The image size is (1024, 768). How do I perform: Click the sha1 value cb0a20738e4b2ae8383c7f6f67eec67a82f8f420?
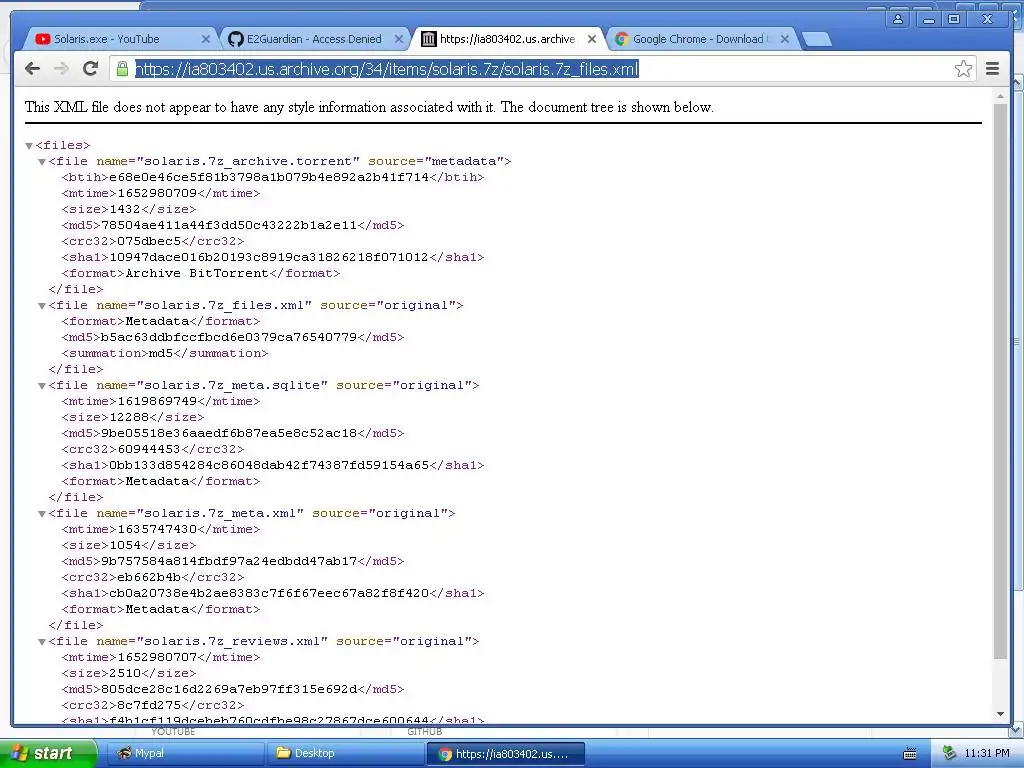(x=269, y=593)
